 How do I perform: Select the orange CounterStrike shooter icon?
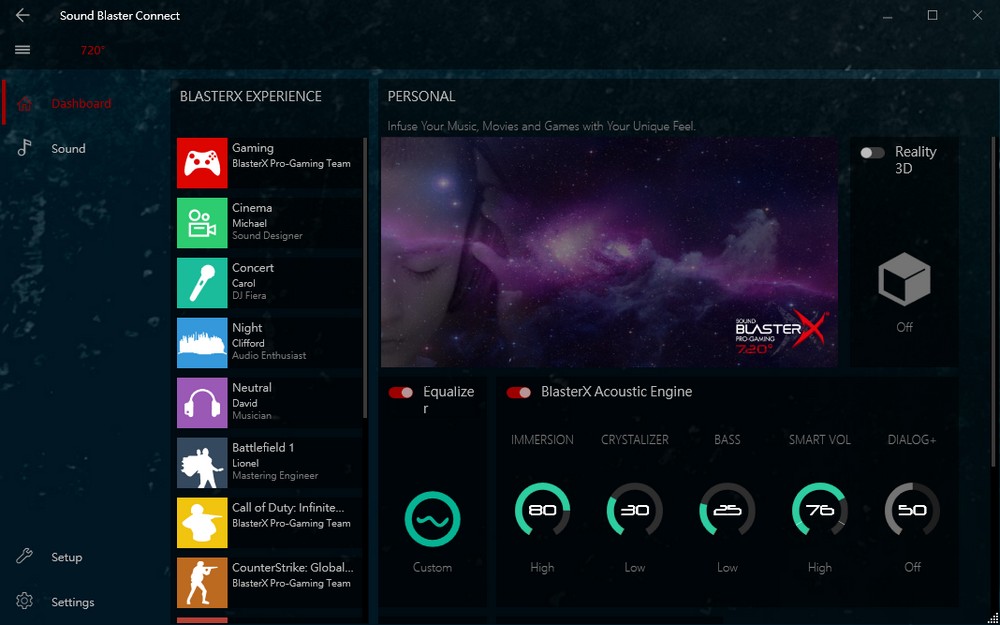point(202,583)
